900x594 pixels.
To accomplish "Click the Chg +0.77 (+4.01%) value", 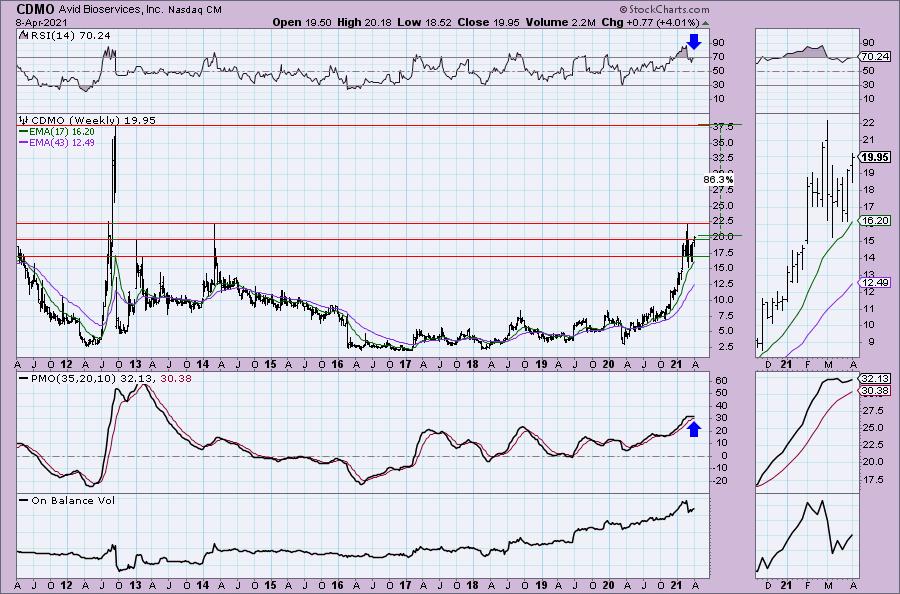I will pyautogui.click(x=650, y=22).
